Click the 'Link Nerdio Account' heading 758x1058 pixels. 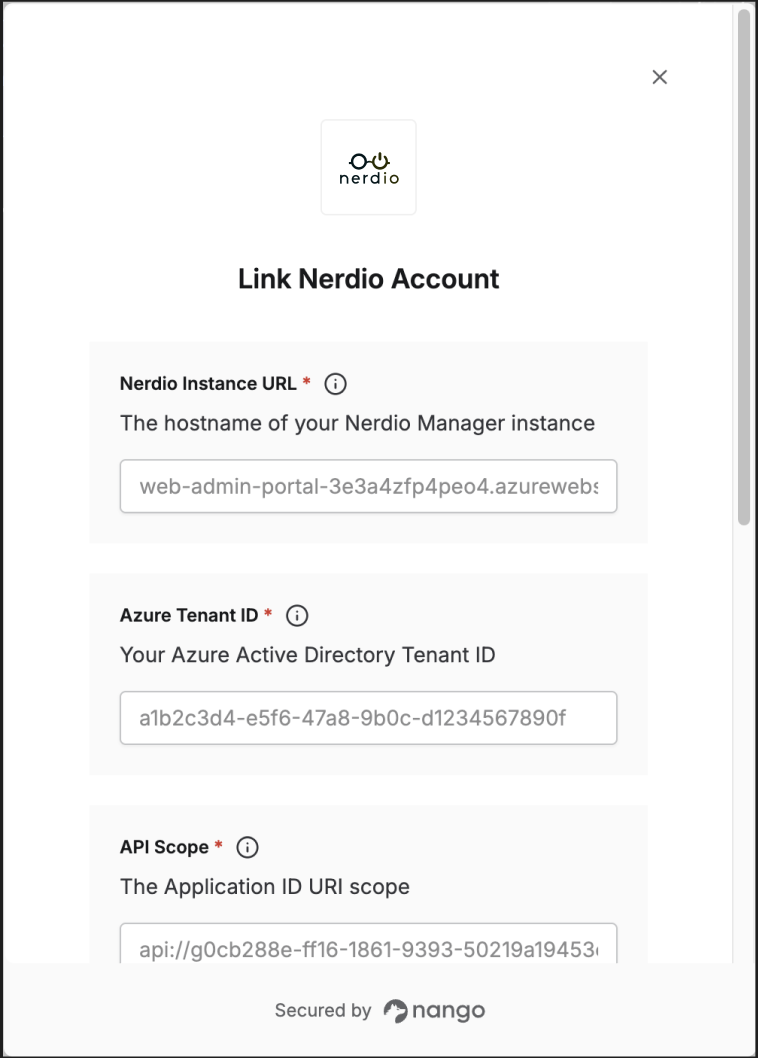click(369, 279)
